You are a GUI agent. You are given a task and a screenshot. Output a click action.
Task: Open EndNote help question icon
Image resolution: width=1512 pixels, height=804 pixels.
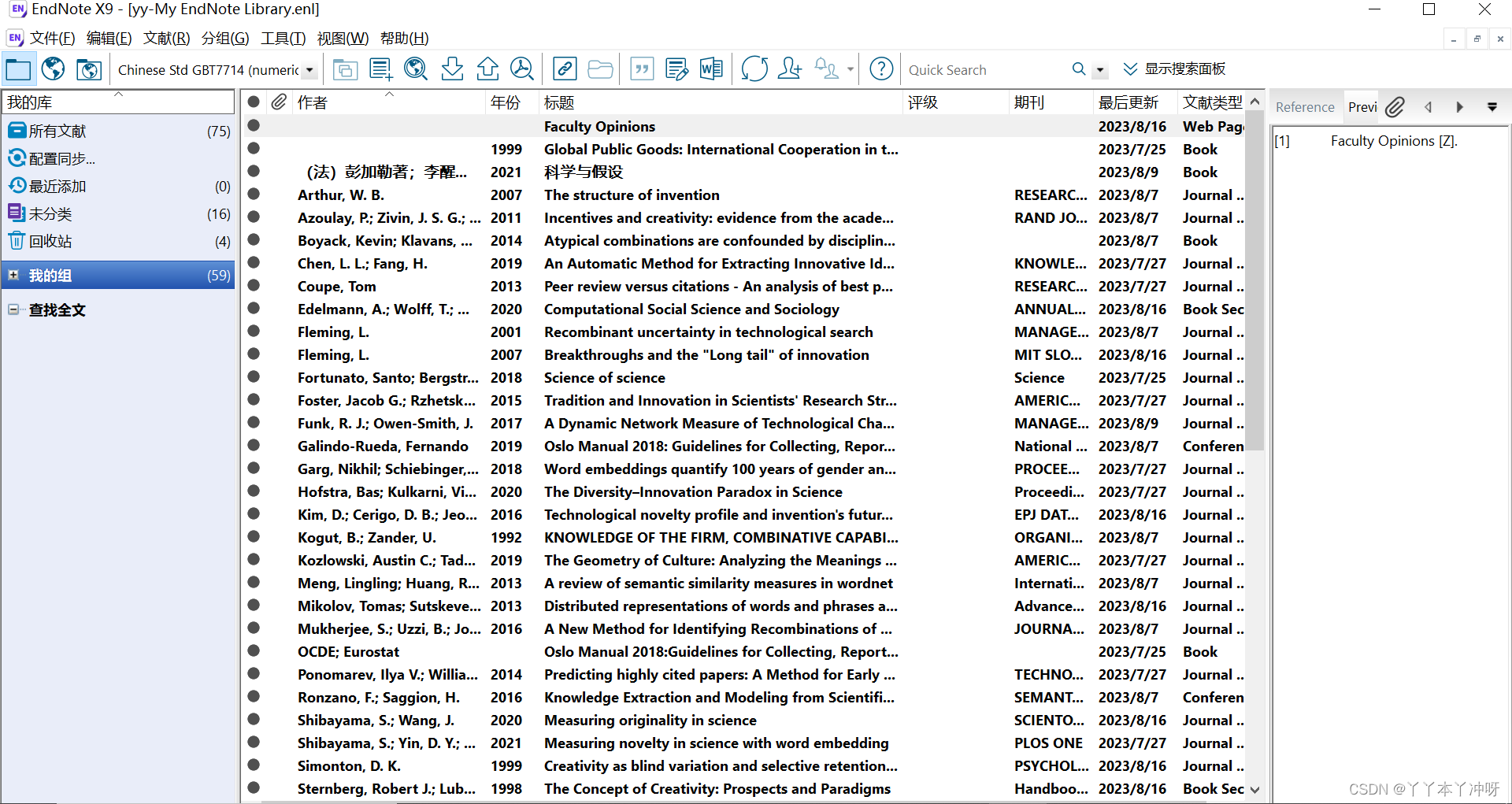pyautogui.click(x=881, y=69)
